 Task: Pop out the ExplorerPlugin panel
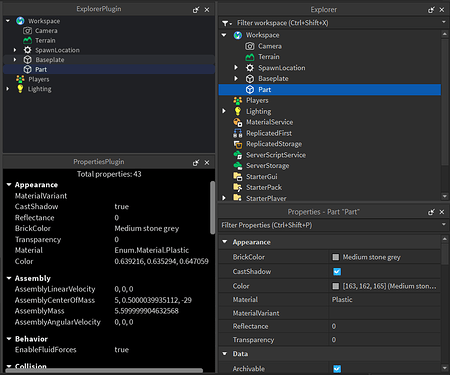click(196, 10)
